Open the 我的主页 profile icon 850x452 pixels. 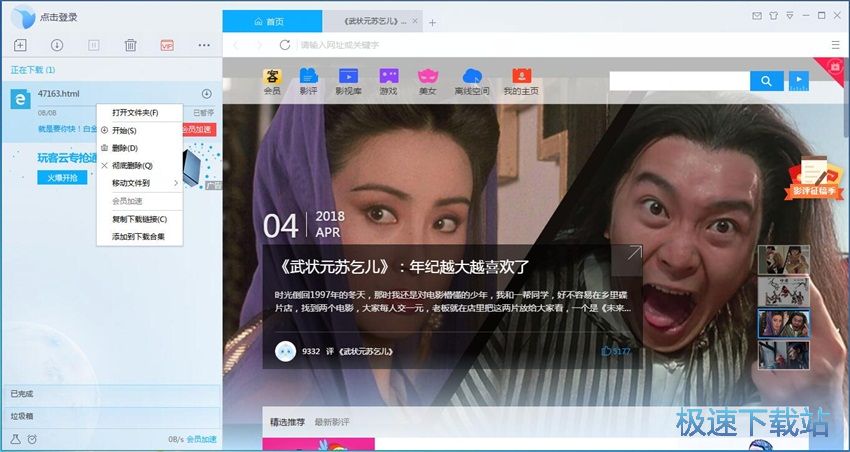coord(521,82)
